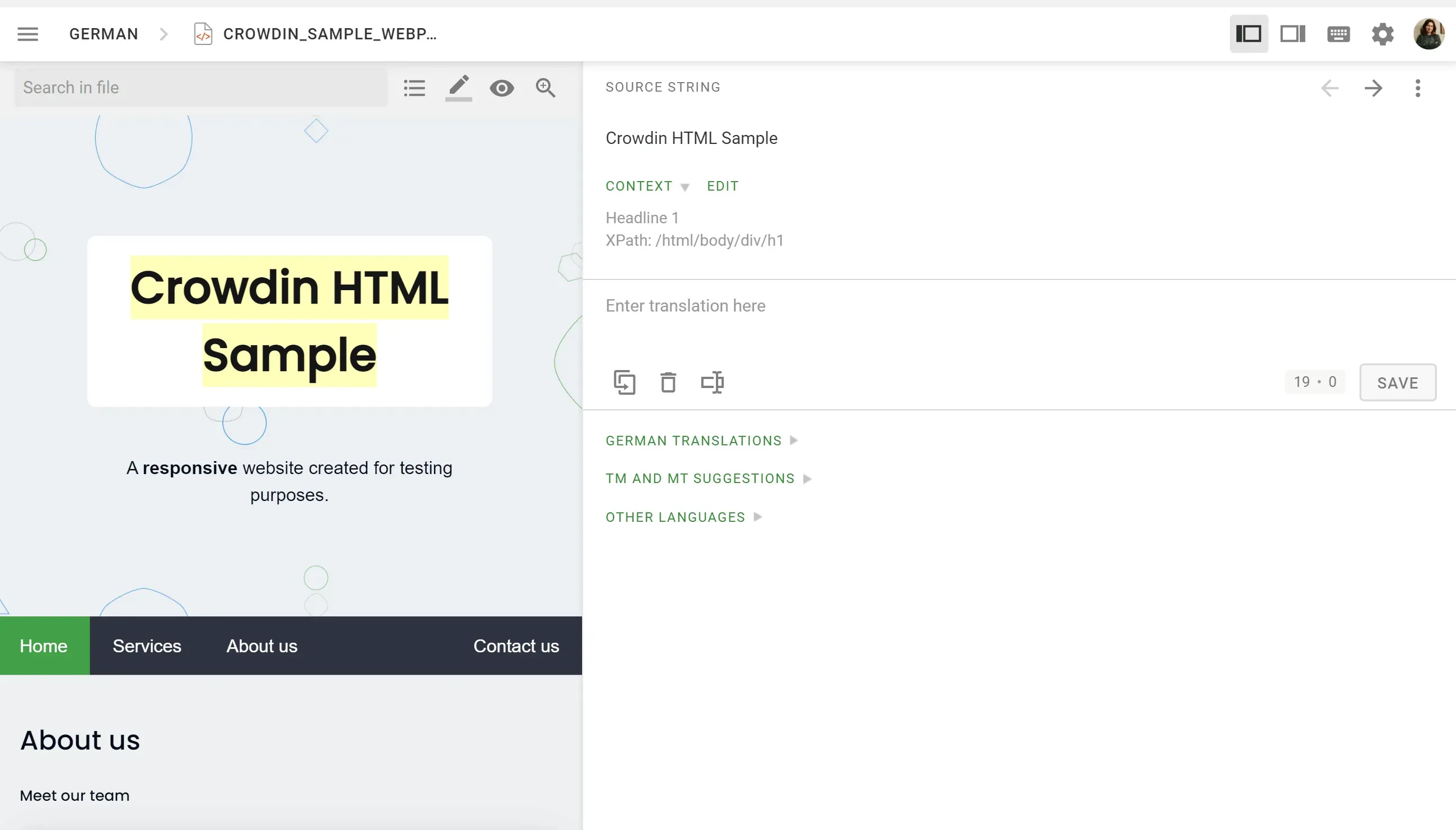
Task: Click the EDIT context link
Action: click(722, 186)
